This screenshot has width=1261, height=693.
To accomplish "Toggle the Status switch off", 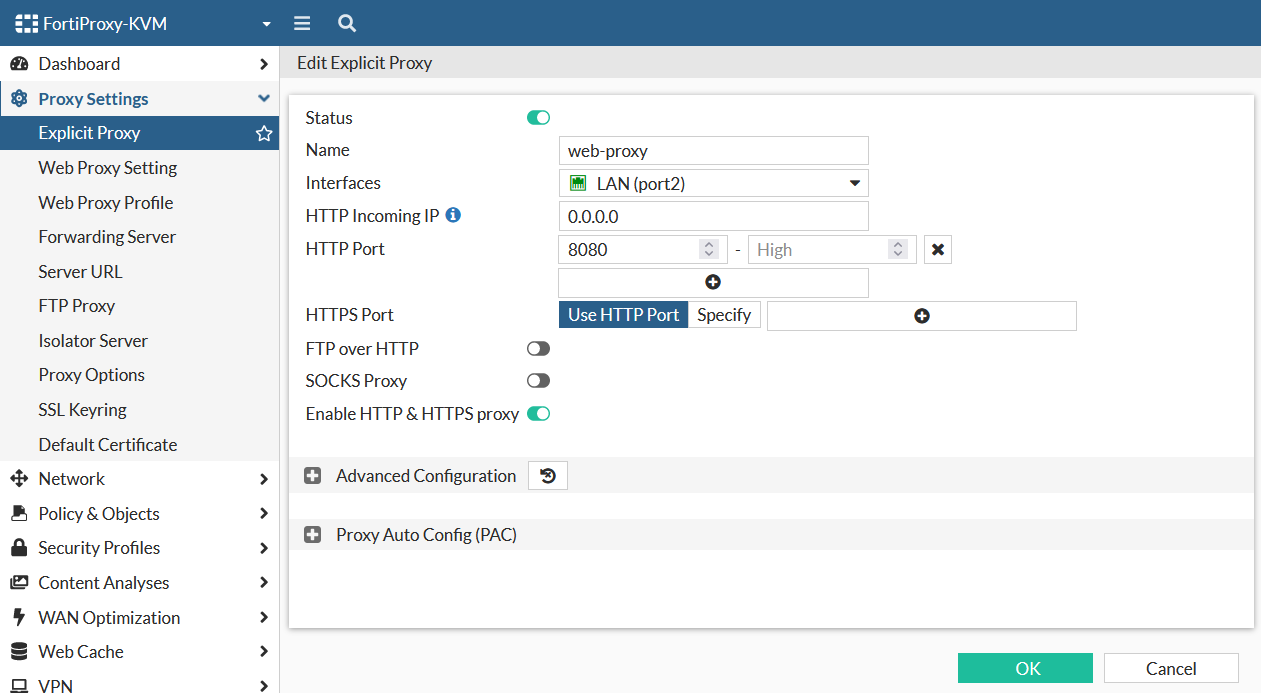I will coord(538,118).
